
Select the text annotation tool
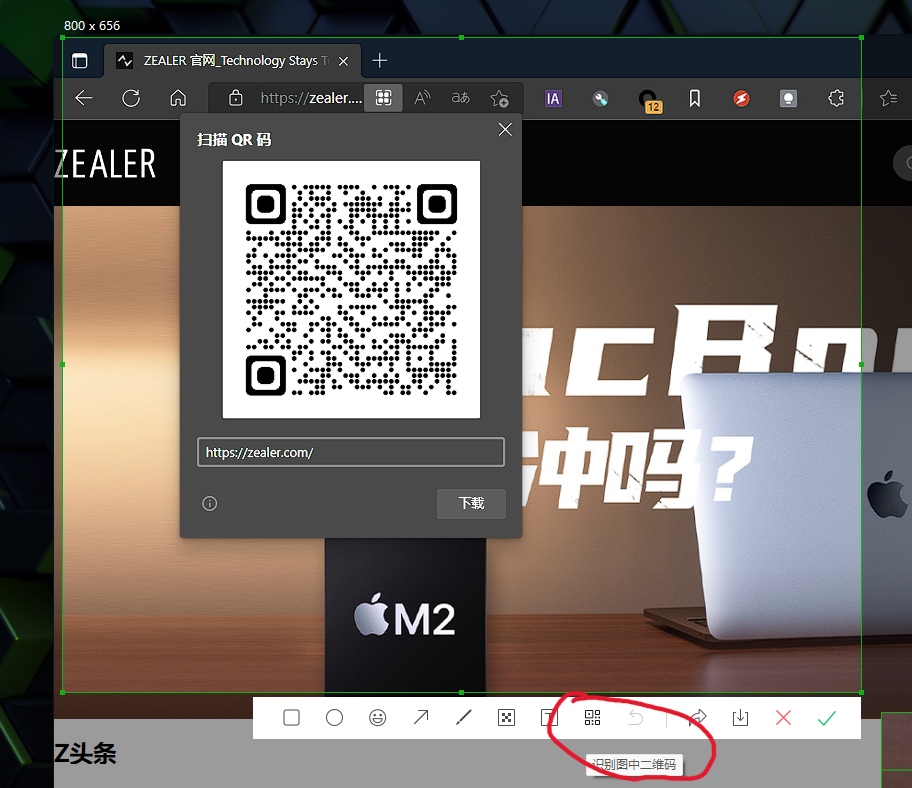(x=549, y=718)
